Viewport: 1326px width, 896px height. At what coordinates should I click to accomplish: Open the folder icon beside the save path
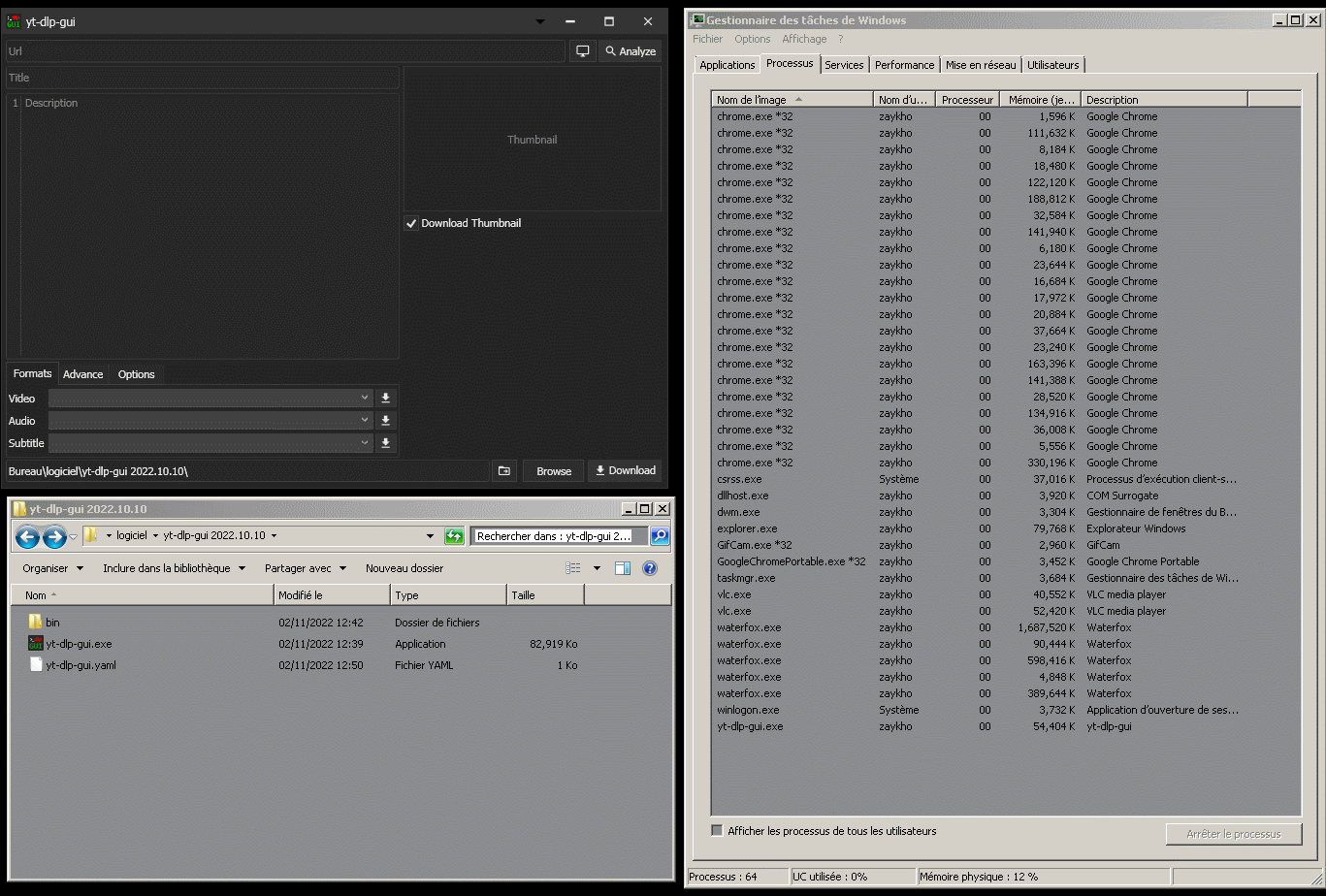503,470
